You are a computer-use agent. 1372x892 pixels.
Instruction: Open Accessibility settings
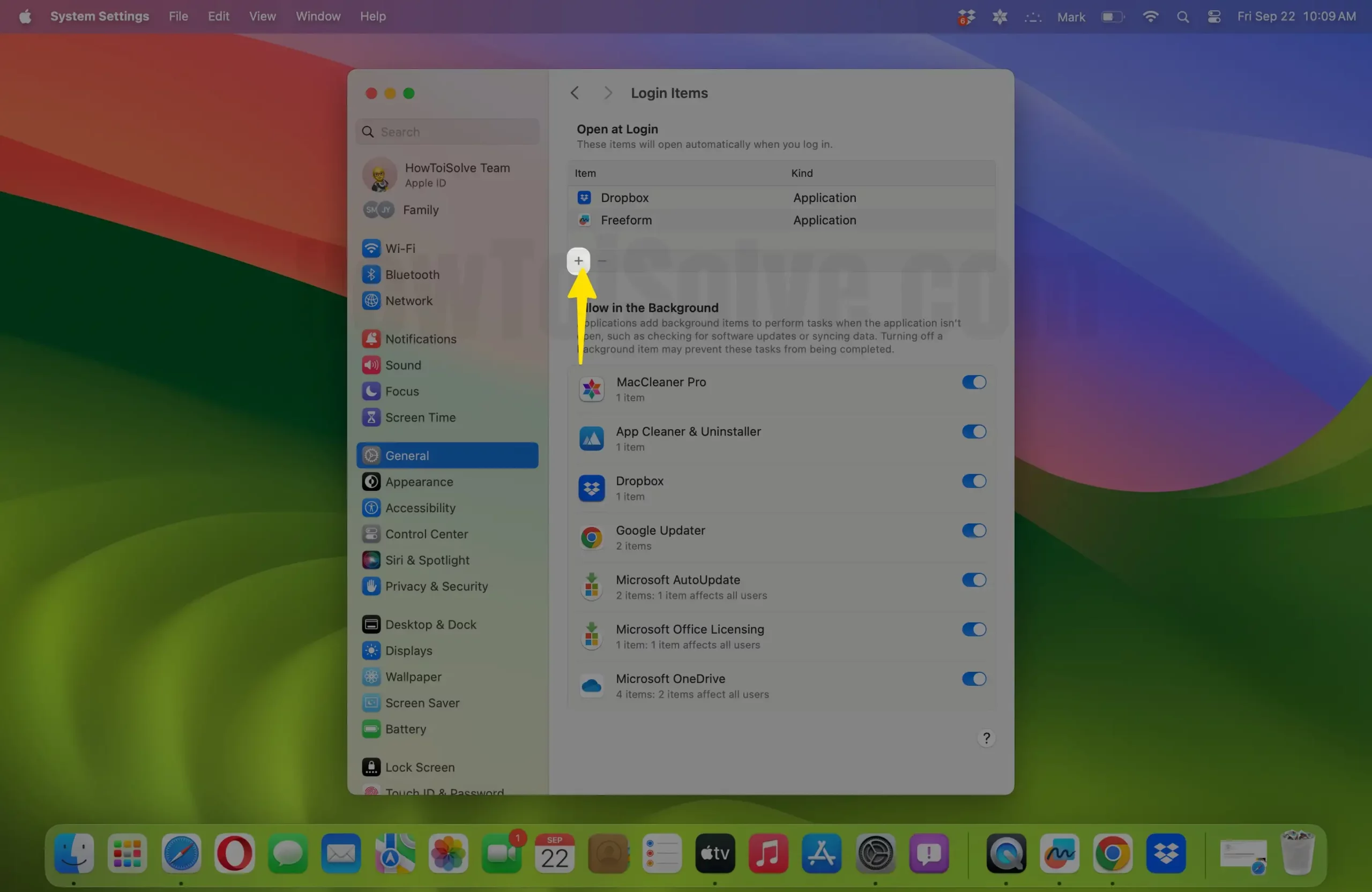tap(448, 508)
